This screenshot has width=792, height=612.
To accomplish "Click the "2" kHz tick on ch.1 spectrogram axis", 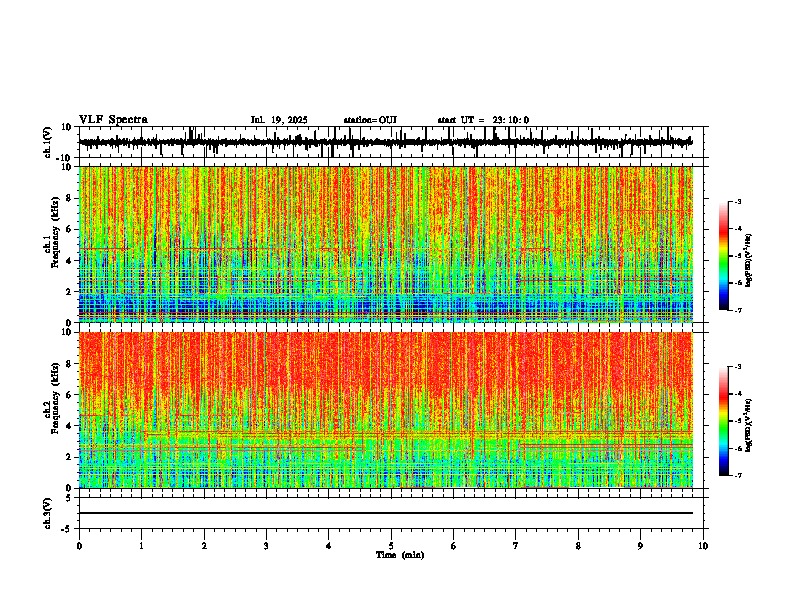I will (70, 291).
